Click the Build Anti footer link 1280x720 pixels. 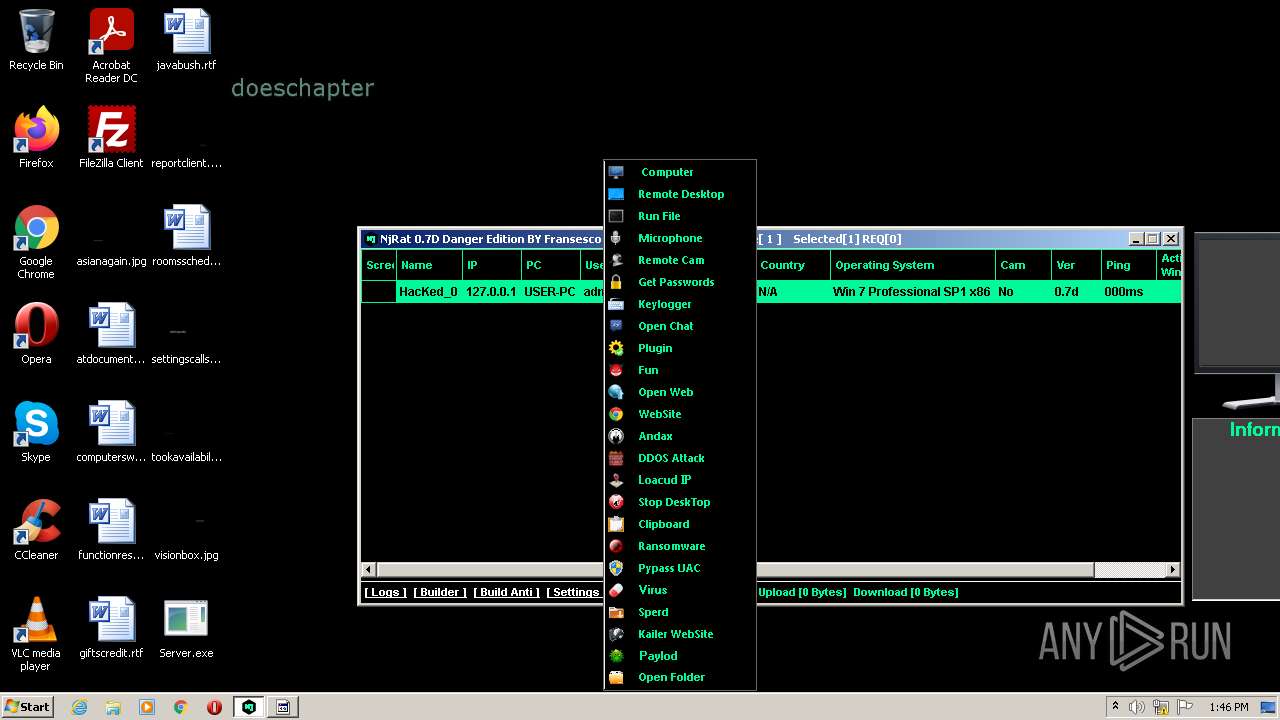[x=506, y=592]
